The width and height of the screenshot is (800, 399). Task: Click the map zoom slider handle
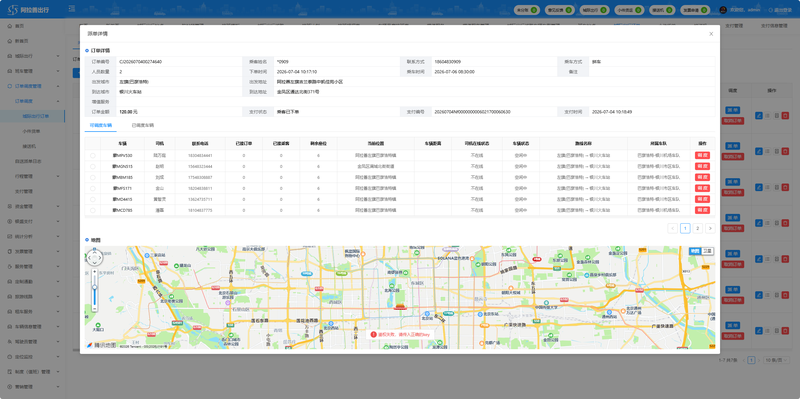[94, 288]
